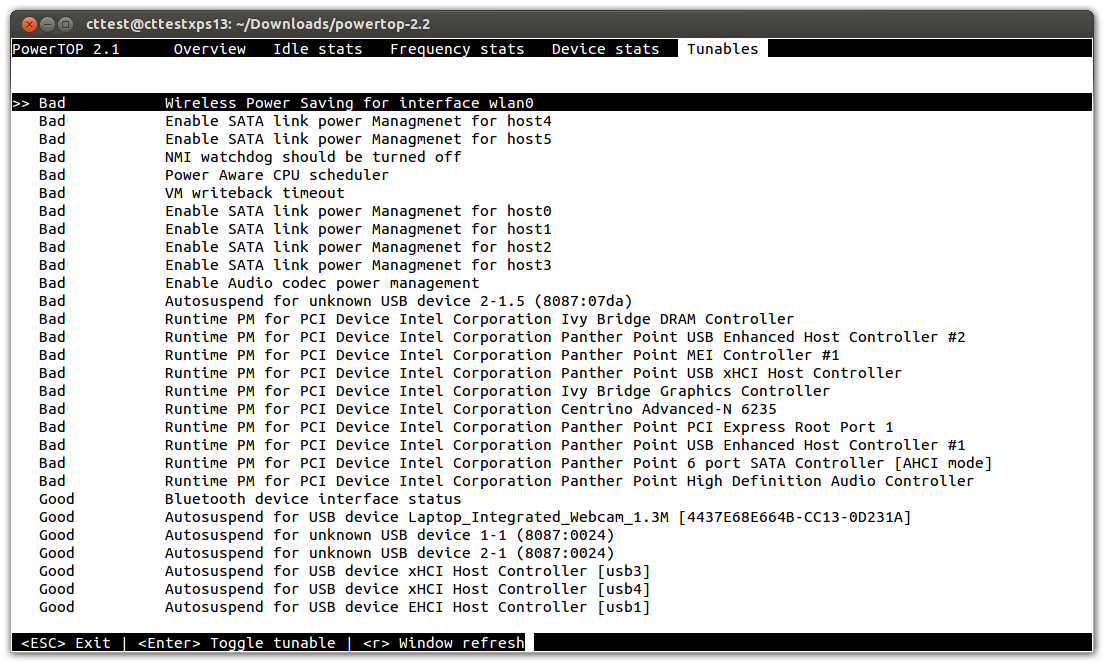This screenshot has width=1104, height=668.
Task: Select Runtime PM for Panther Point MEI Controller #1
Action: (552, 355)
